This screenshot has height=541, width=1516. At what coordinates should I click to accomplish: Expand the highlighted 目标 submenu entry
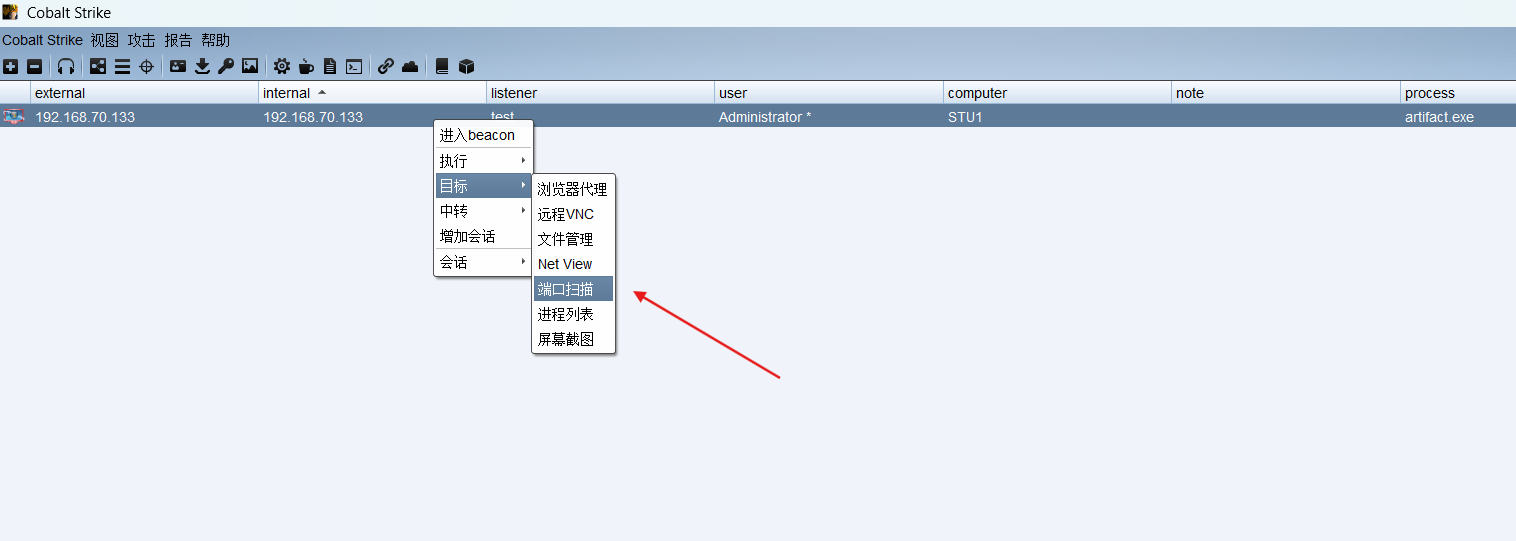[483, 186]
